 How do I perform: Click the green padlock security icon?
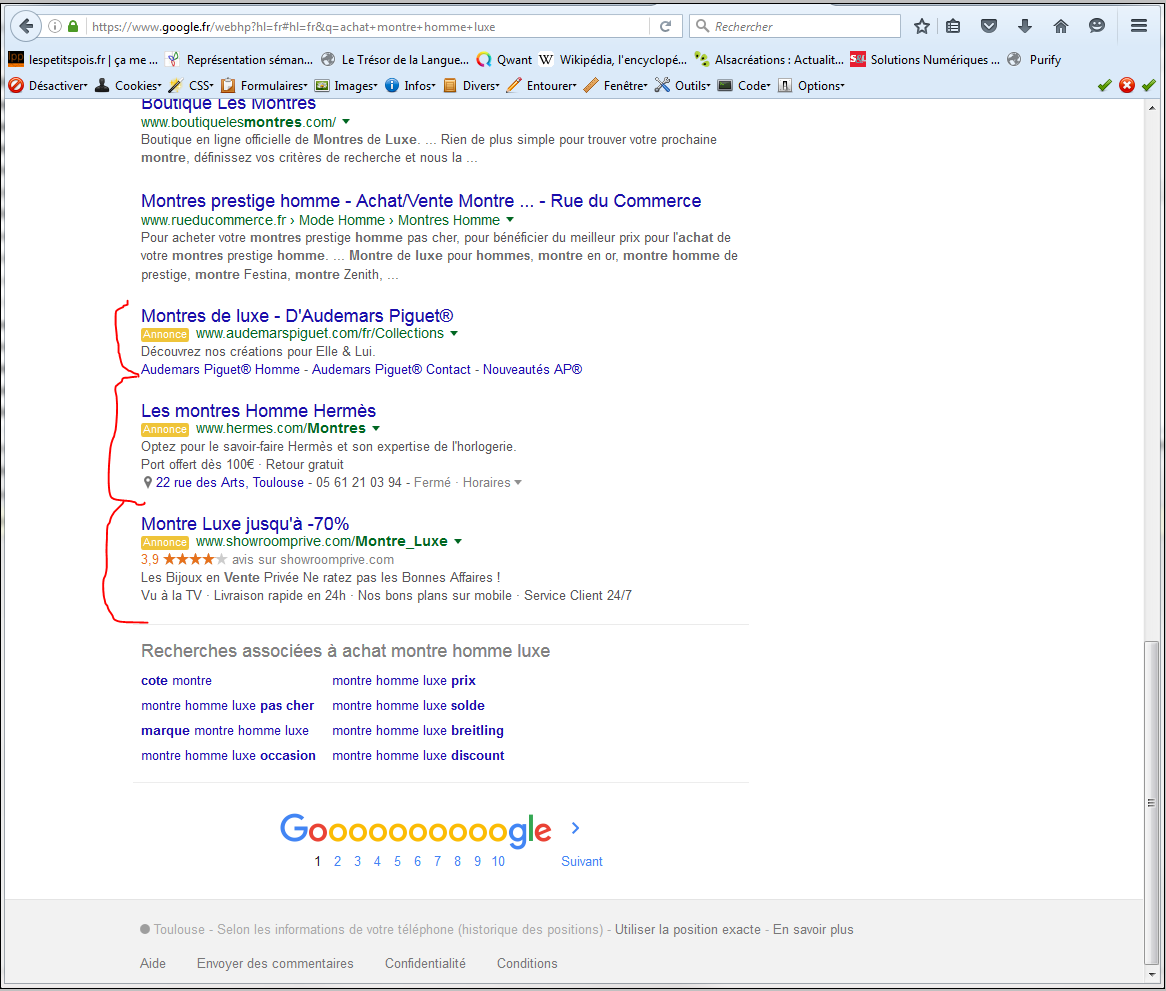pyautogui.click(x=73, y=26)
